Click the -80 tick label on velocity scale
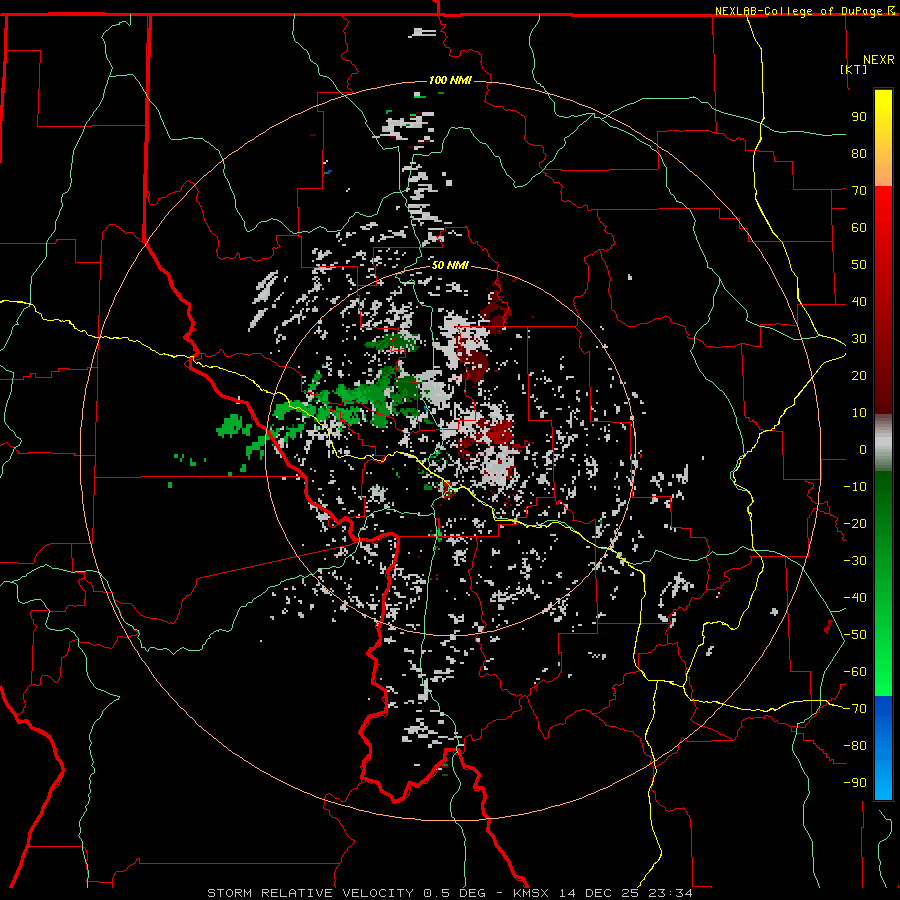 pyautogui.click(x=855, y=746)
